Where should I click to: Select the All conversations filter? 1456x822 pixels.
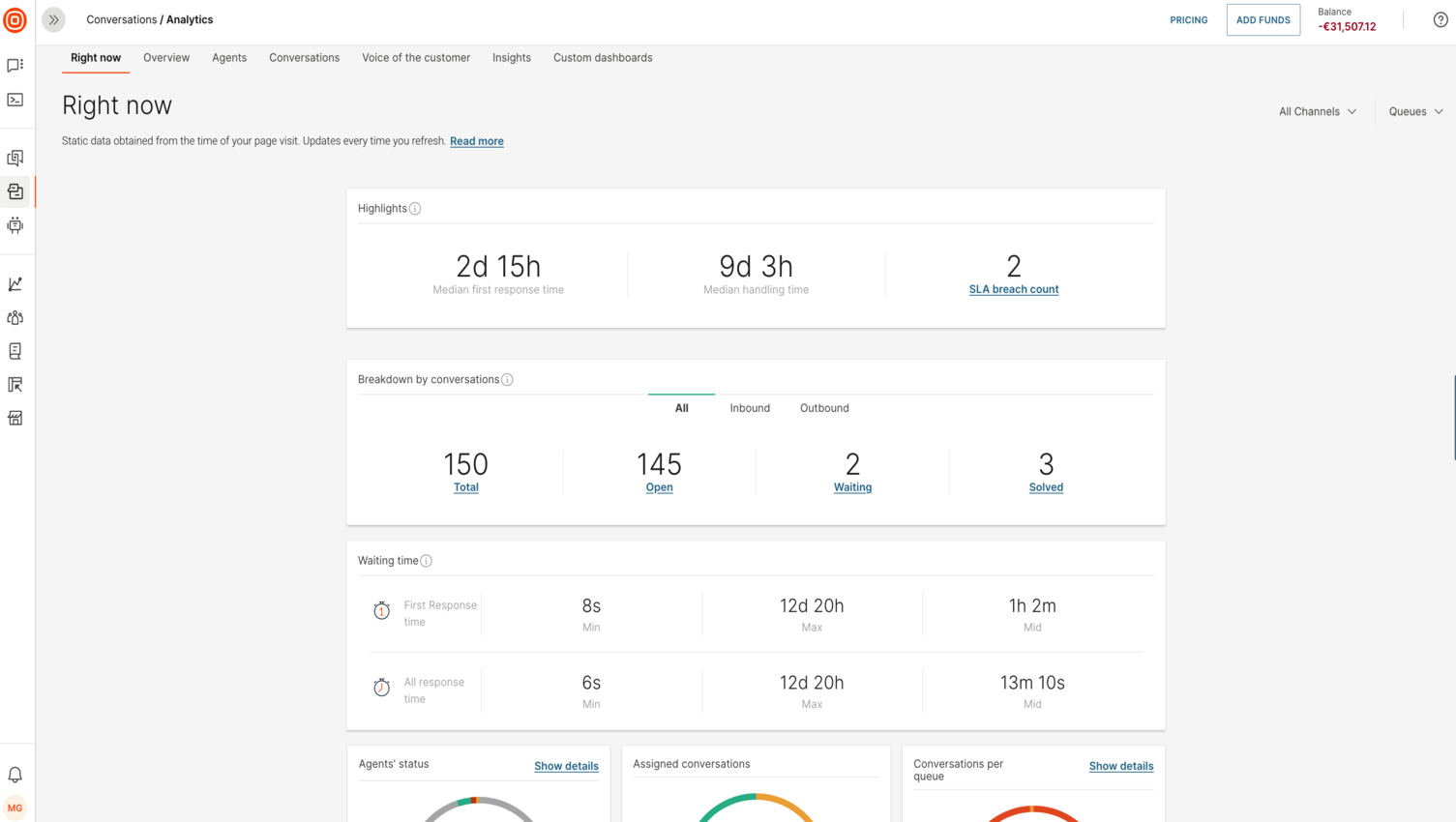click(x=681, y=408)
